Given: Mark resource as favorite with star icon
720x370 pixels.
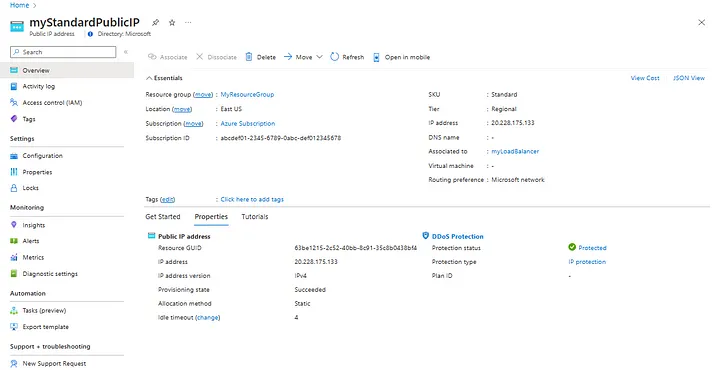Looking at the screenshot, I should (172, 22).
